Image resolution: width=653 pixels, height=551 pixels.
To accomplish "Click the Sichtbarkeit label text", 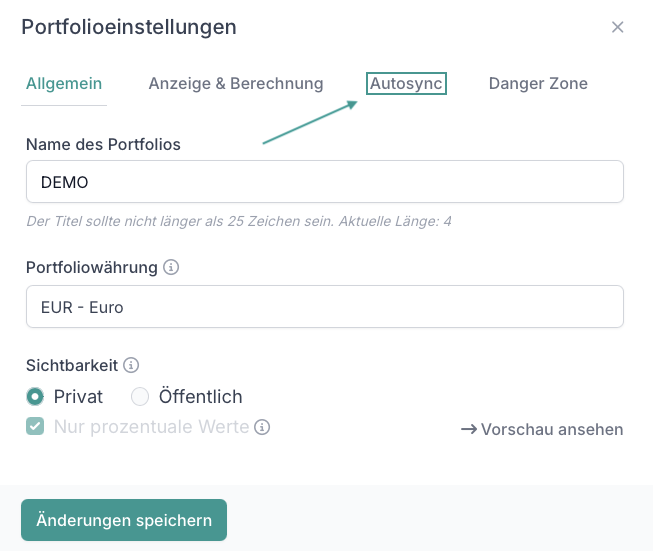I will (72, 365).
